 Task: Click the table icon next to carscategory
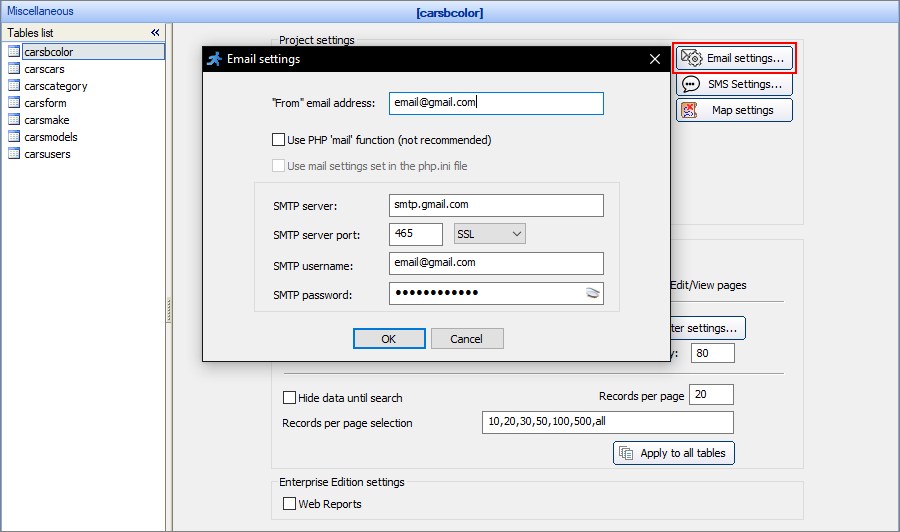coord(14,86)
